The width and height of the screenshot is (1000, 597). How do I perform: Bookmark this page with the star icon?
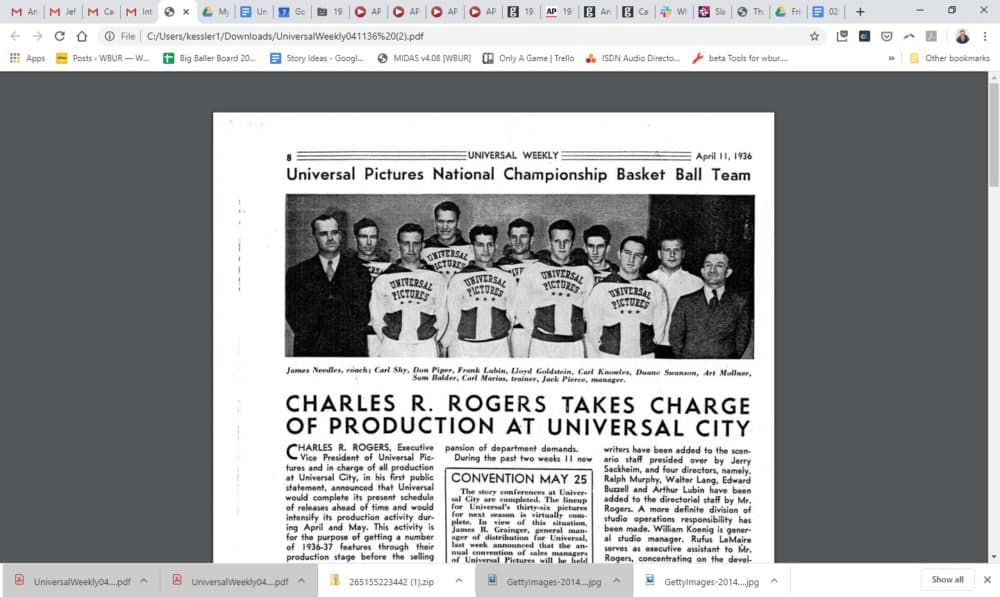coord(814,36)
